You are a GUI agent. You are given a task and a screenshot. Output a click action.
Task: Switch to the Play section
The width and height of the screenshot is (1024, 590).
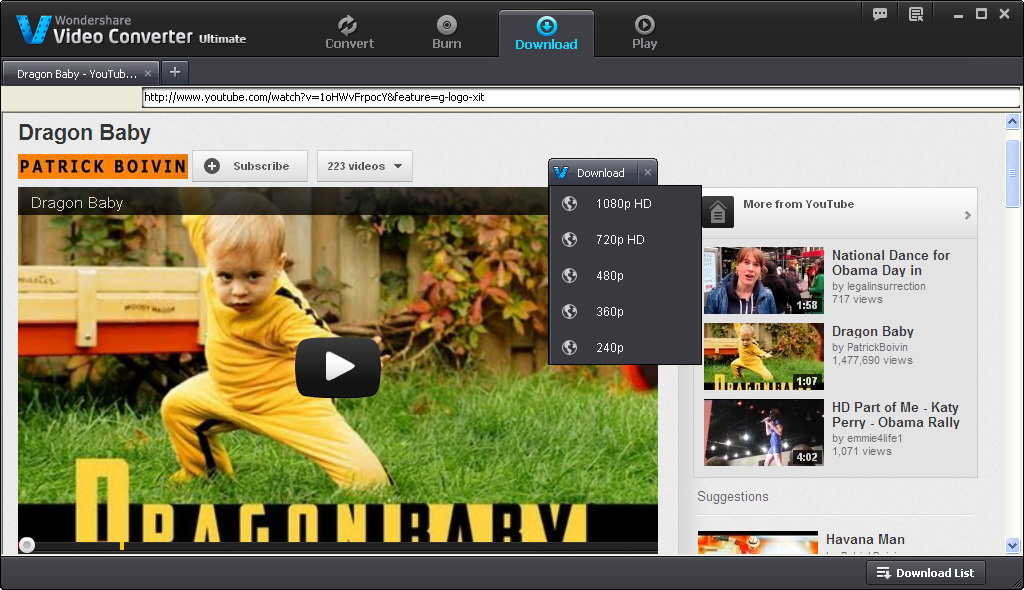point(644,32)
